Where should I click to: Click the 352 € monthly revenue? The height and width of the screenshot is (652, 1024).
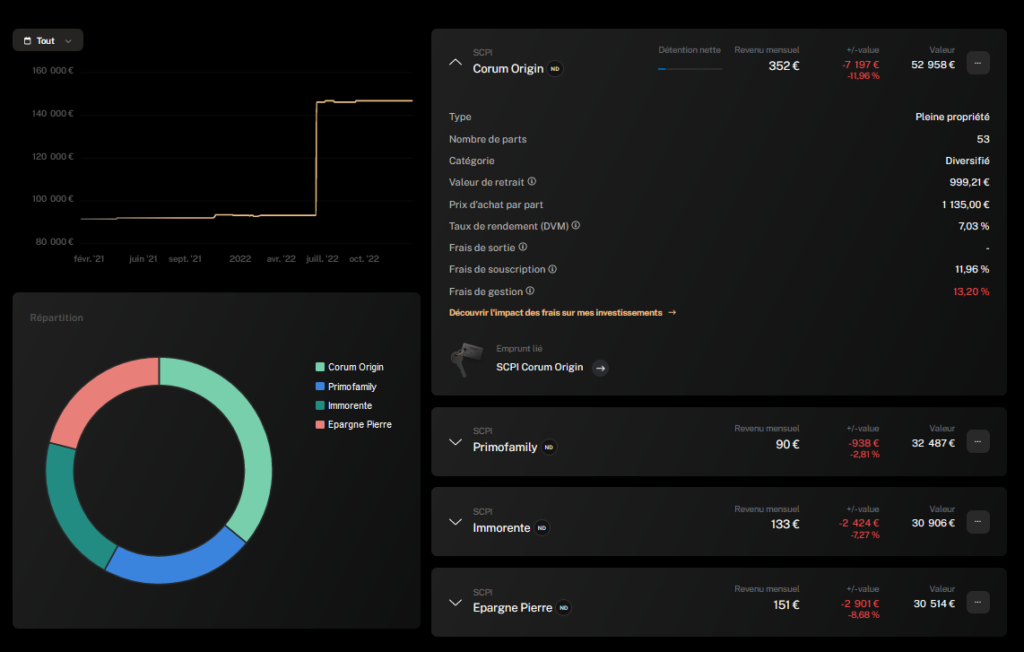[784, 66]
